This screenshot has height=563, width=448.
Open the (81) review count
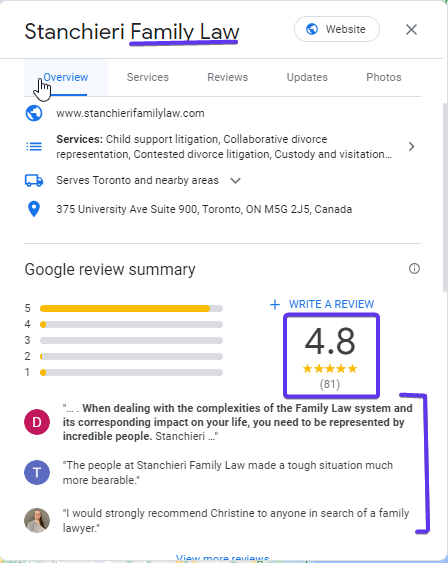[x=330, y=385]
